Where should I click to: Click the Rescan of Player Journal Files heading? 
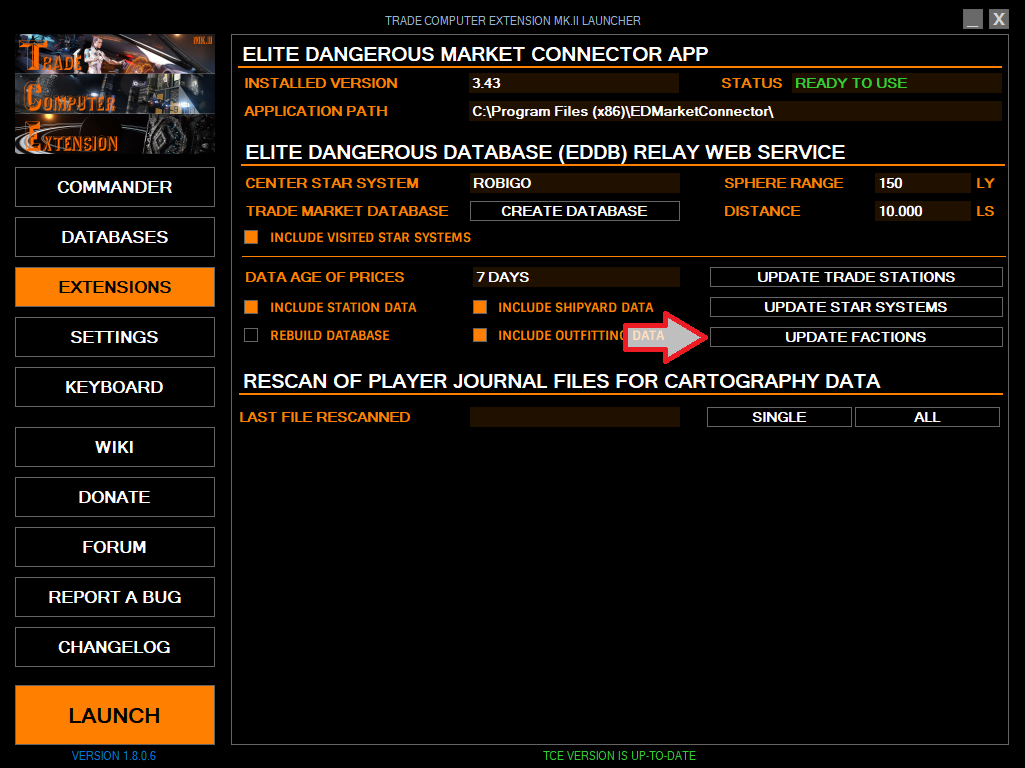click(x=562, y=381)
